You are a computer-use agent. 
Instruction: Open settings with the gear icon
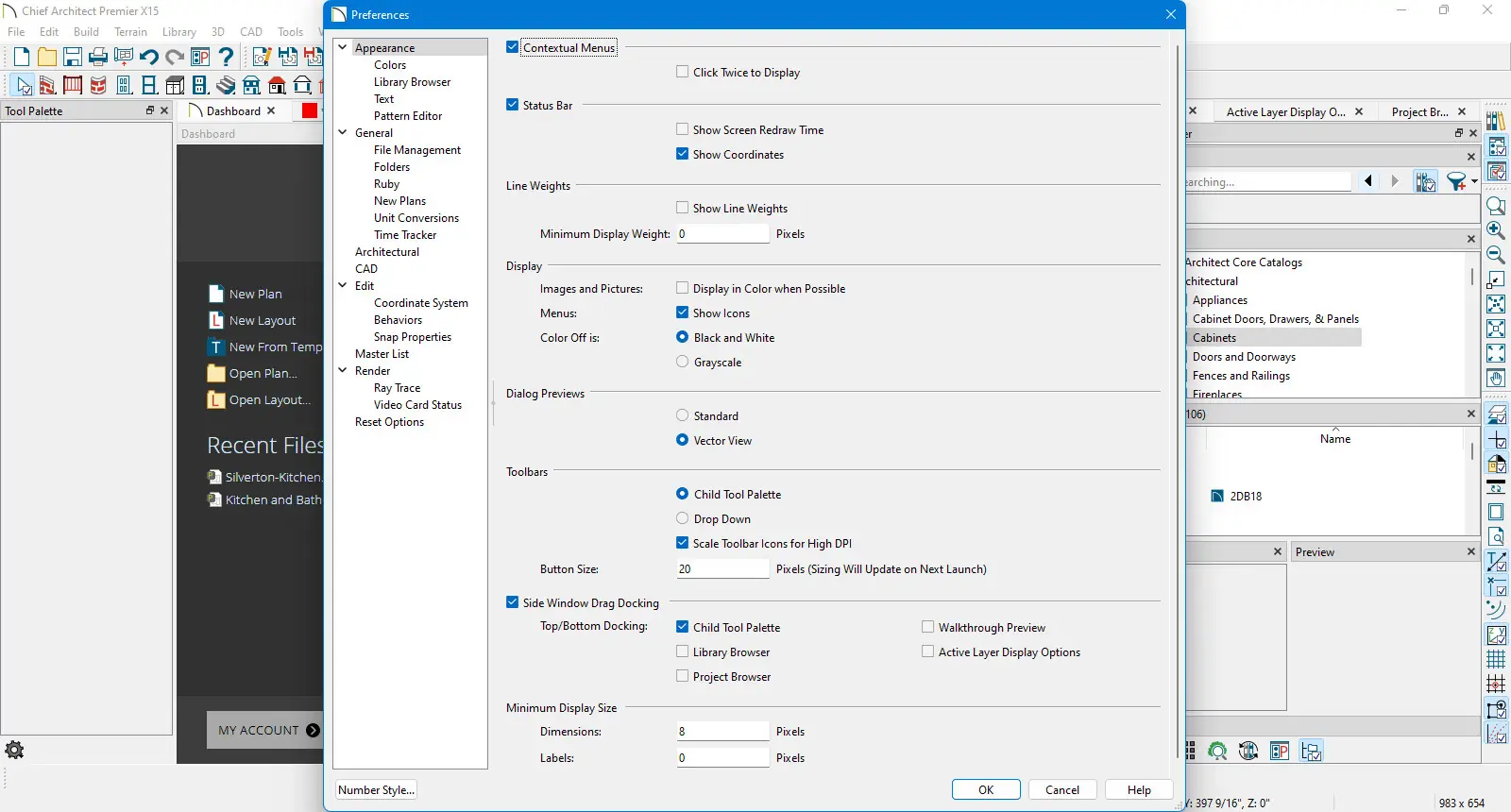click(14, 751)
